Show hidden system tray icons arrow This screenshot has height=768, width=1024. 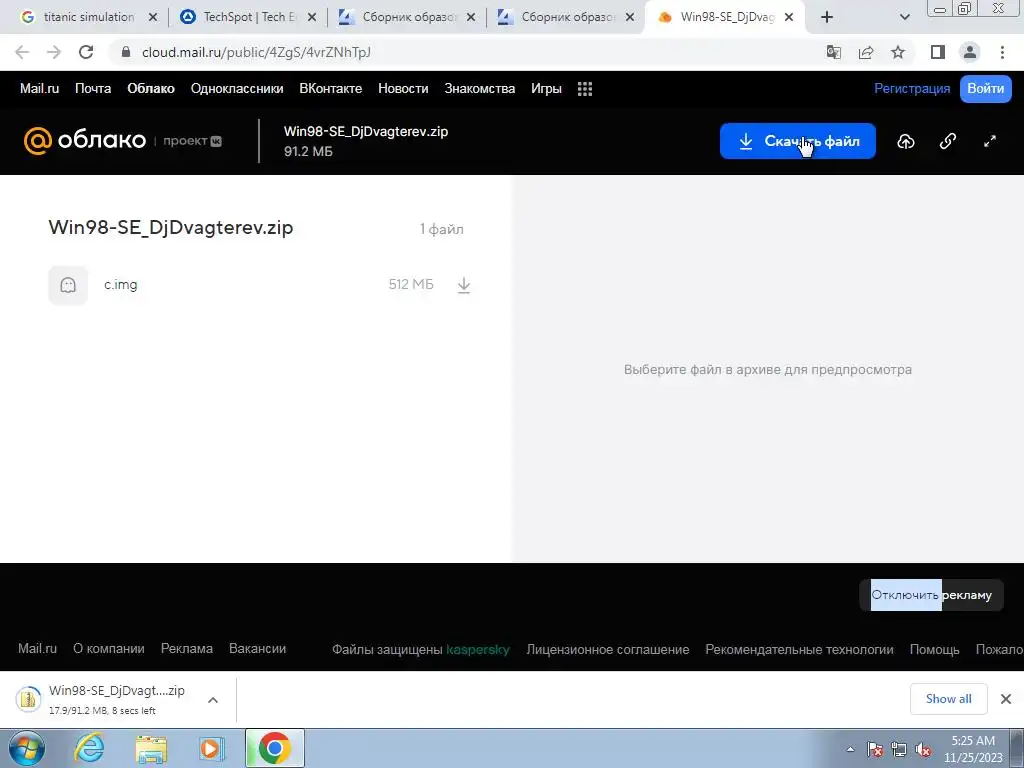pos(850,749)
